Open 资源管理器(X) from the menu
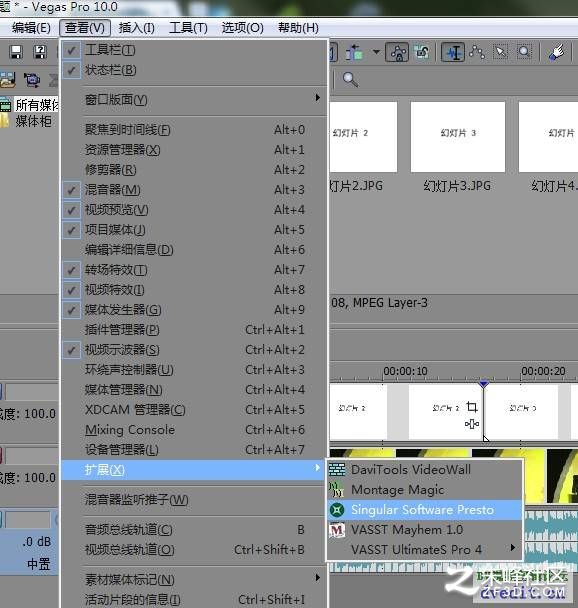This screenshot has height=608, width=578. [194, 150]
